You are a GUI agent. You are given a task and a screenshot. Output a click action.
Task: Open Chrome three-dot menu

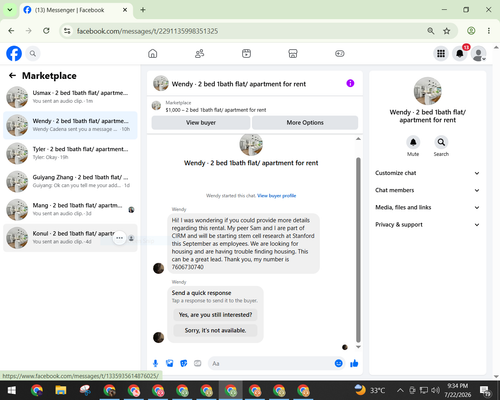tap(489, 31)
